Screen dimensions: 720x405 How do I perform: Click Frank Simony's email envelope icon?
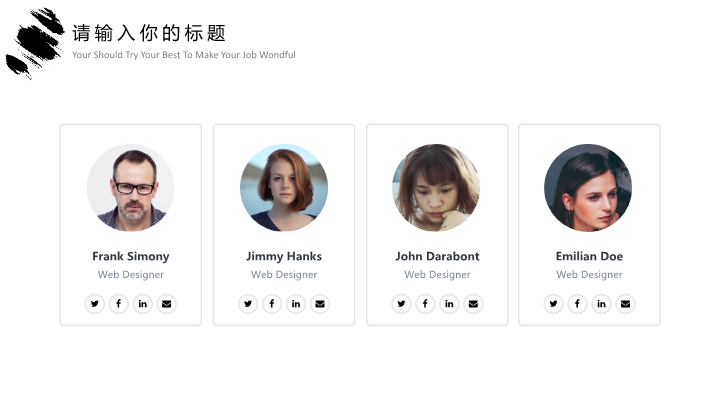point(167,304)
